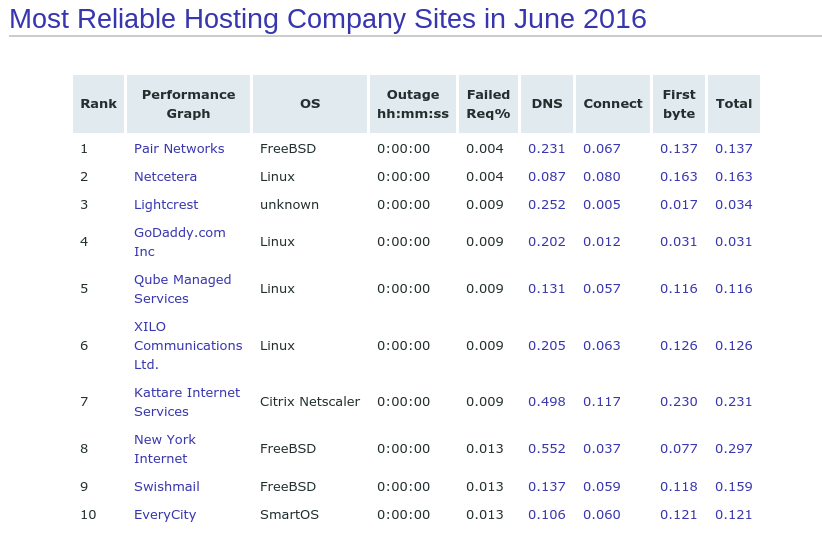Open Swishmail performance graph link
Screen dimensions: 822x546
tap(167, 487)
